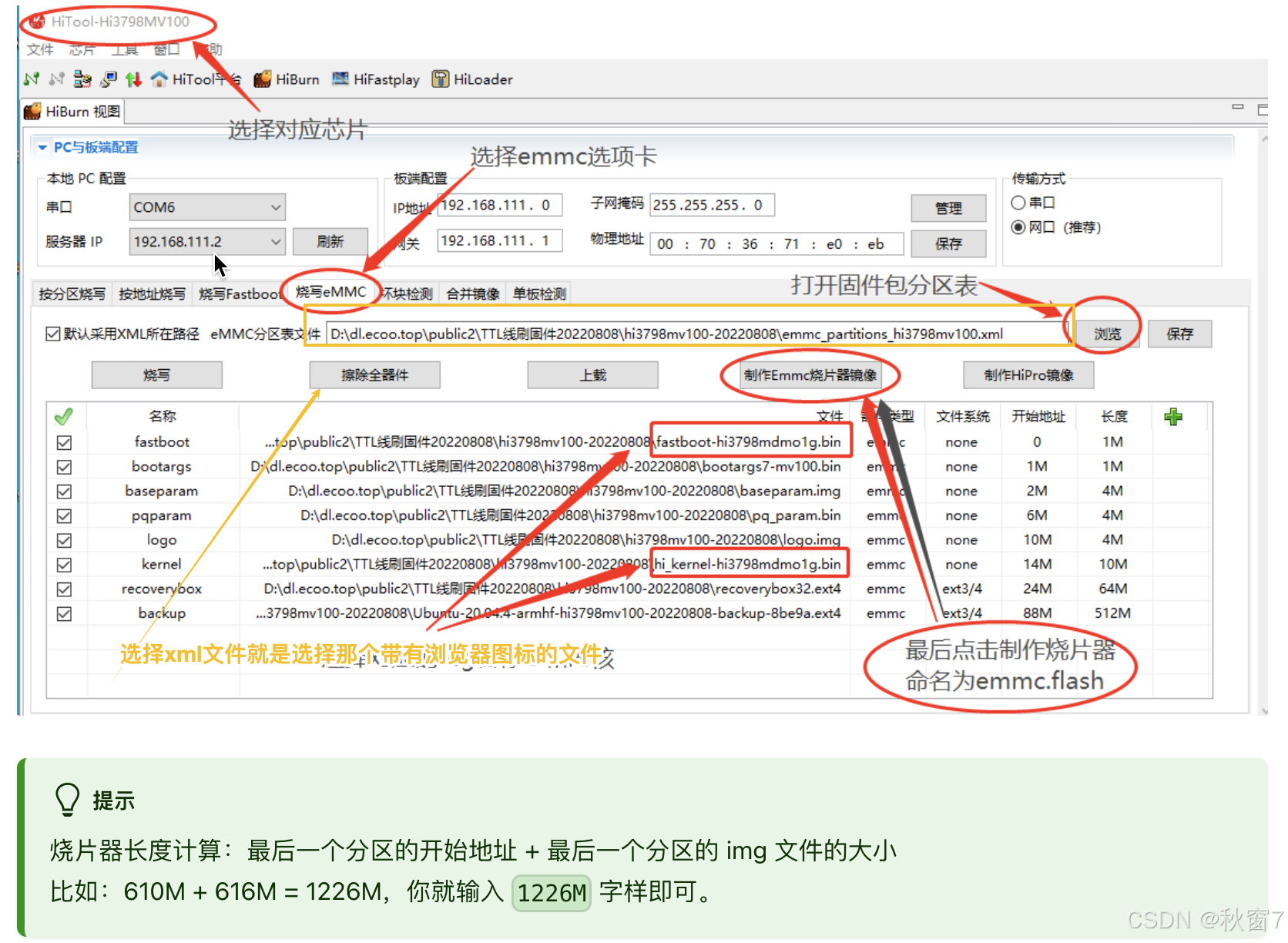Click 制作HiPro镜像 button
Image resolution: width=1288 pixels, height=943 pixels.
coord(1028,375)
